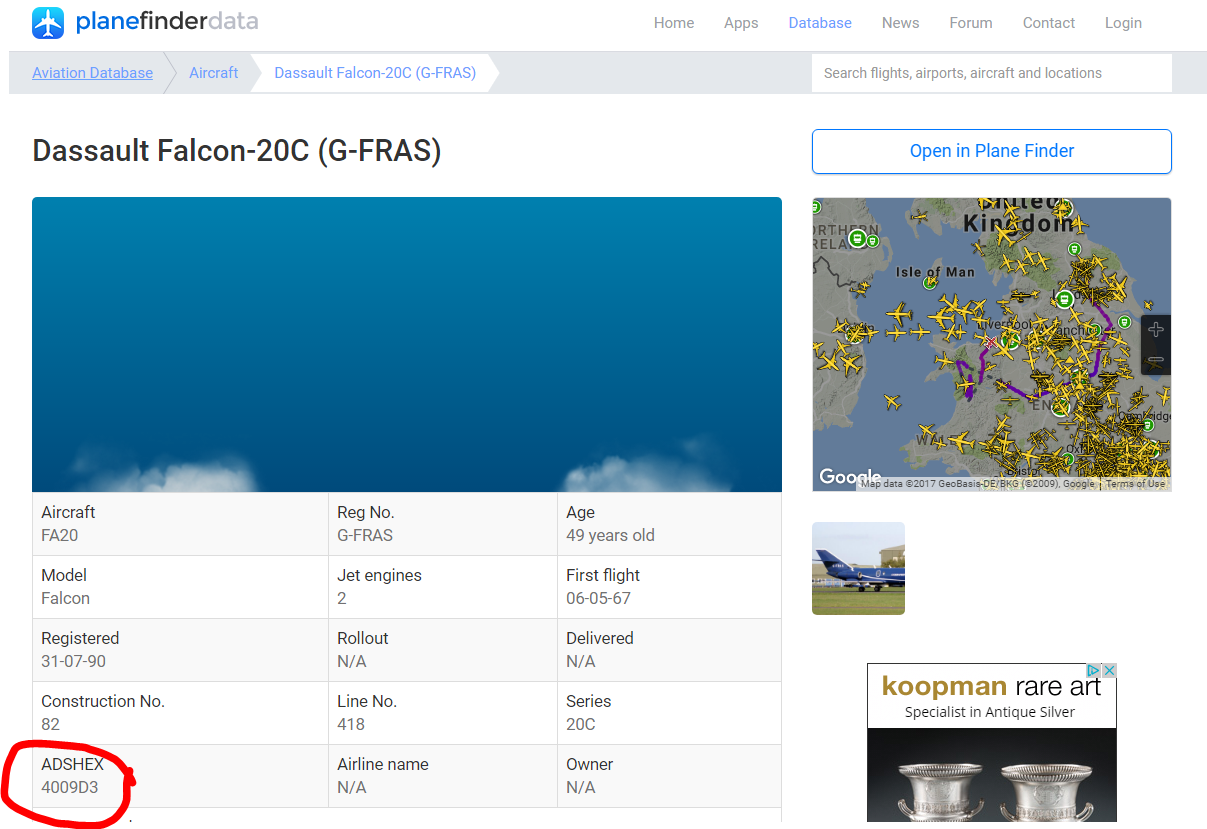Select the Database navigation item
The image size is (1207, 829).
pyautogui.click(x=819, y=23)
